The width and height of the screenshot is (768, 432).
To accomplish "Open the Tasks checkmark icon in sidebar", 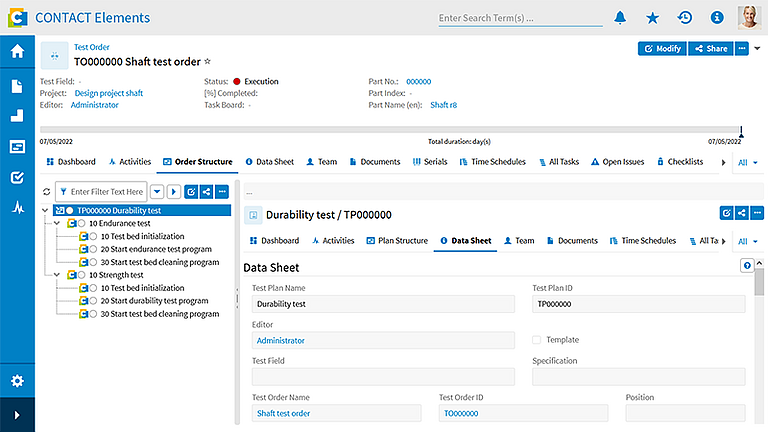I will (x=17, y=177).
